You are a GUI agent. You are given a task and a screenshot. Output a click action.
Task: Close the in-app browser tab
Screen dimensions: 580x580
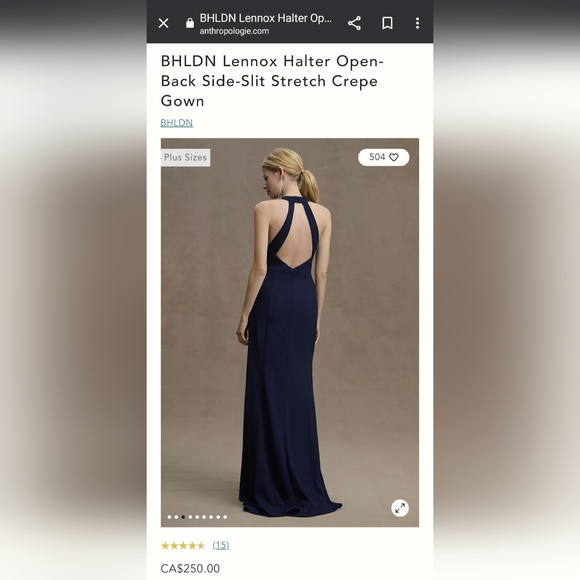(x=163, y=23)
